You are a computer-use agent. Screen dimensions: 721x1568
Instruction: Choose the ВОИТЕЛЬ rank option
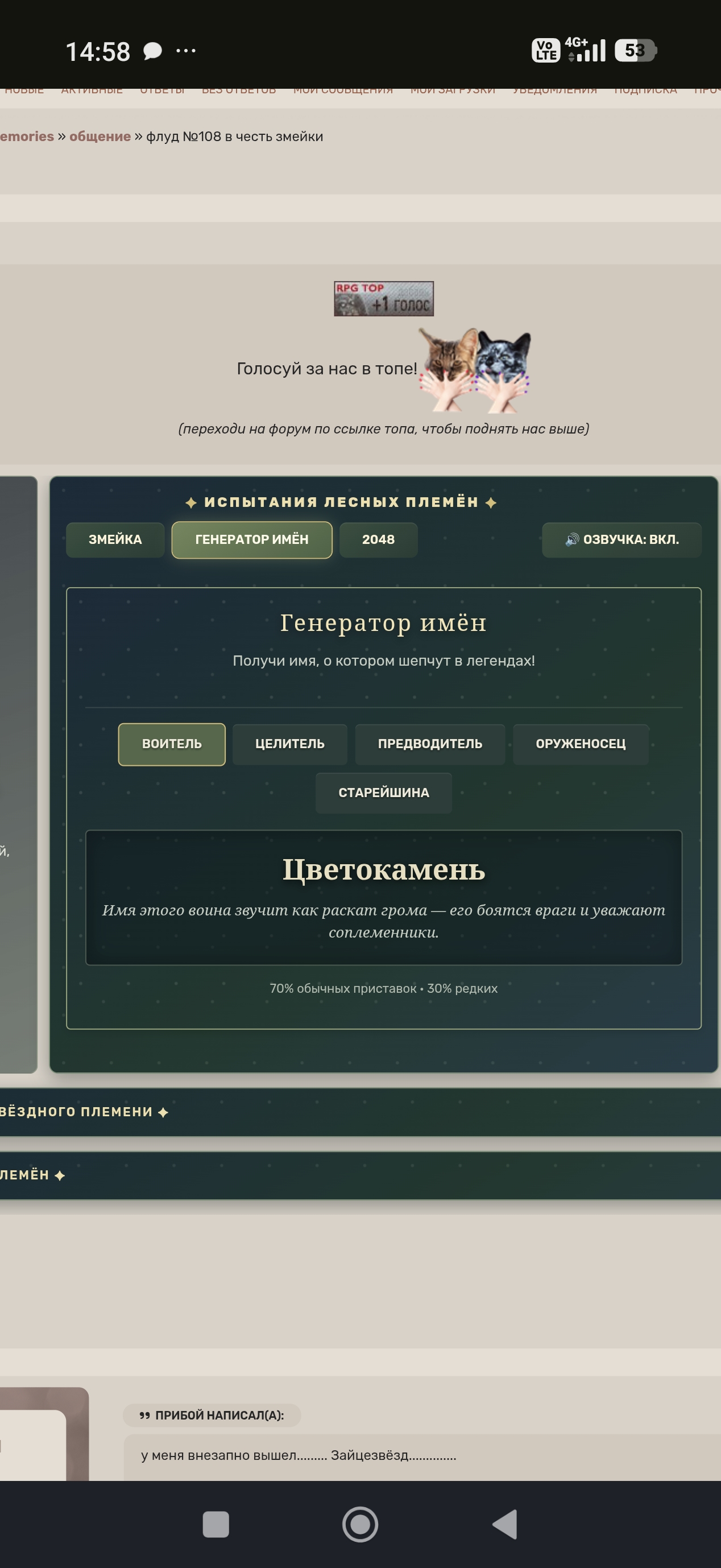click(172, 744)
